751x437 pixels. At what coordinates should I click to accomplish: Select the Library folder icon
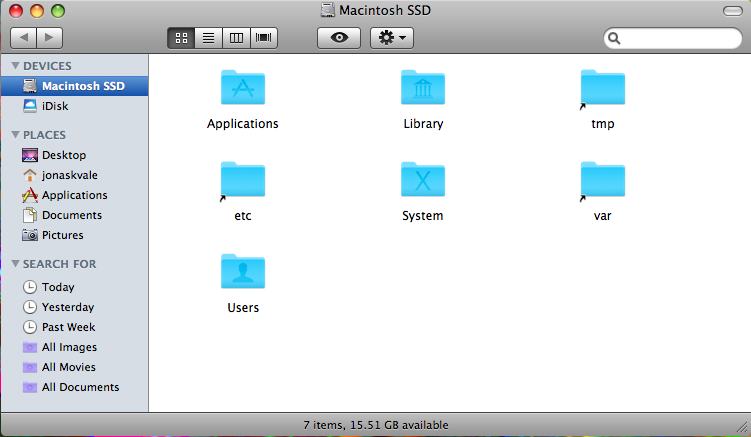pyautogui.click(x=423, y=88)
